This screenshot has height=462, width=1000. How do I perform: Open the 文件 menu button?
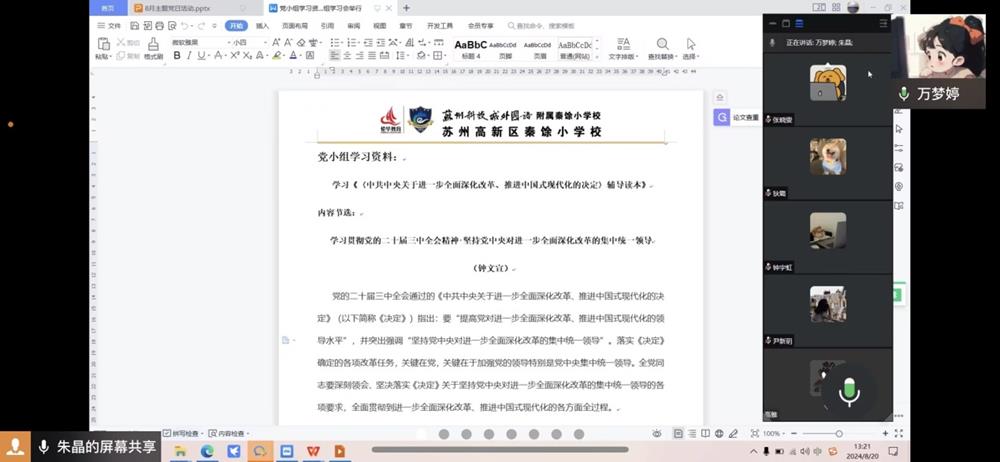[109, 26]
